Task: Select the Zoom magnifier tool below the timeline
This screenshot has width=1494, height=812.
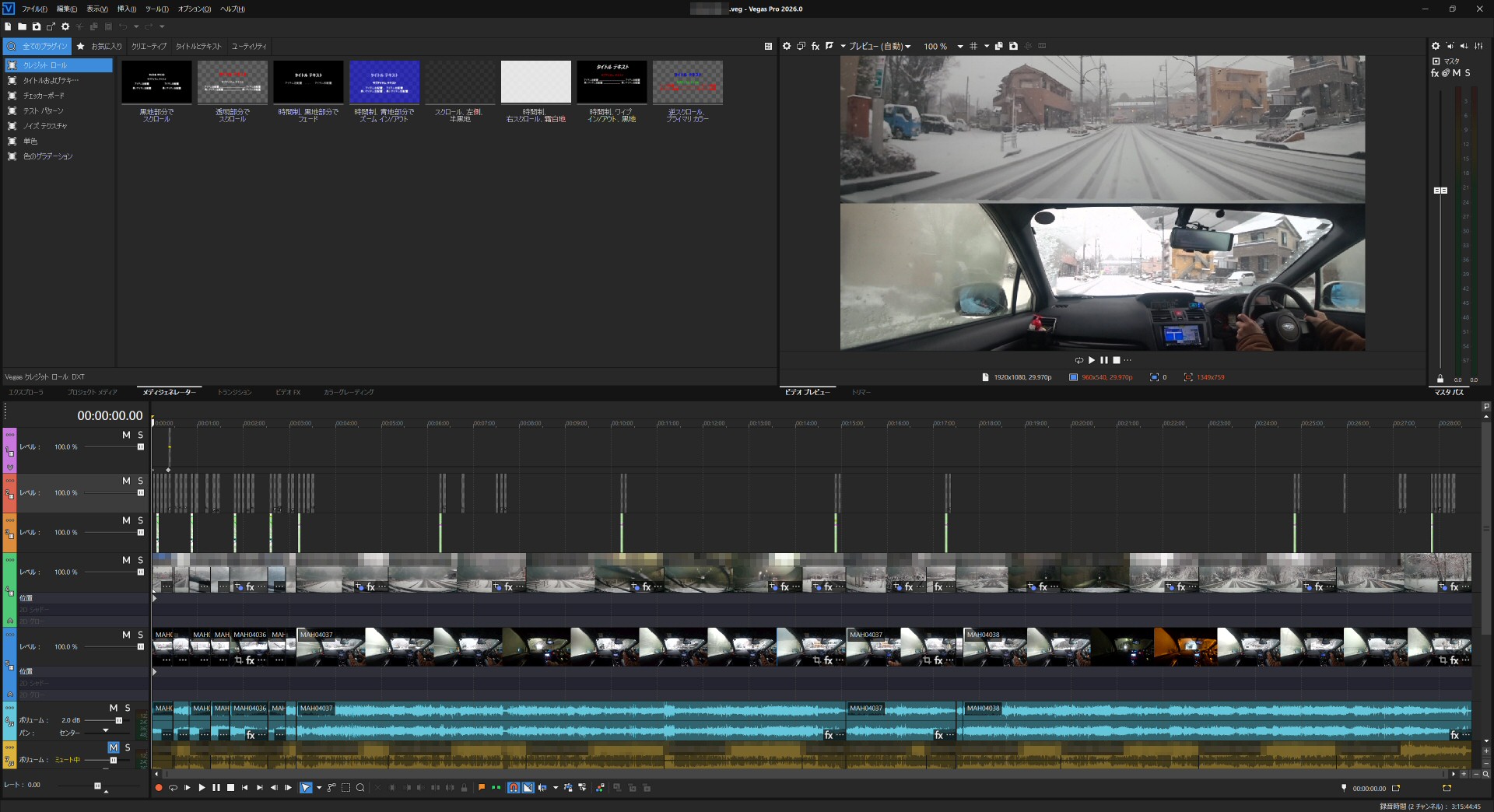Action: [x=360, y=788]
